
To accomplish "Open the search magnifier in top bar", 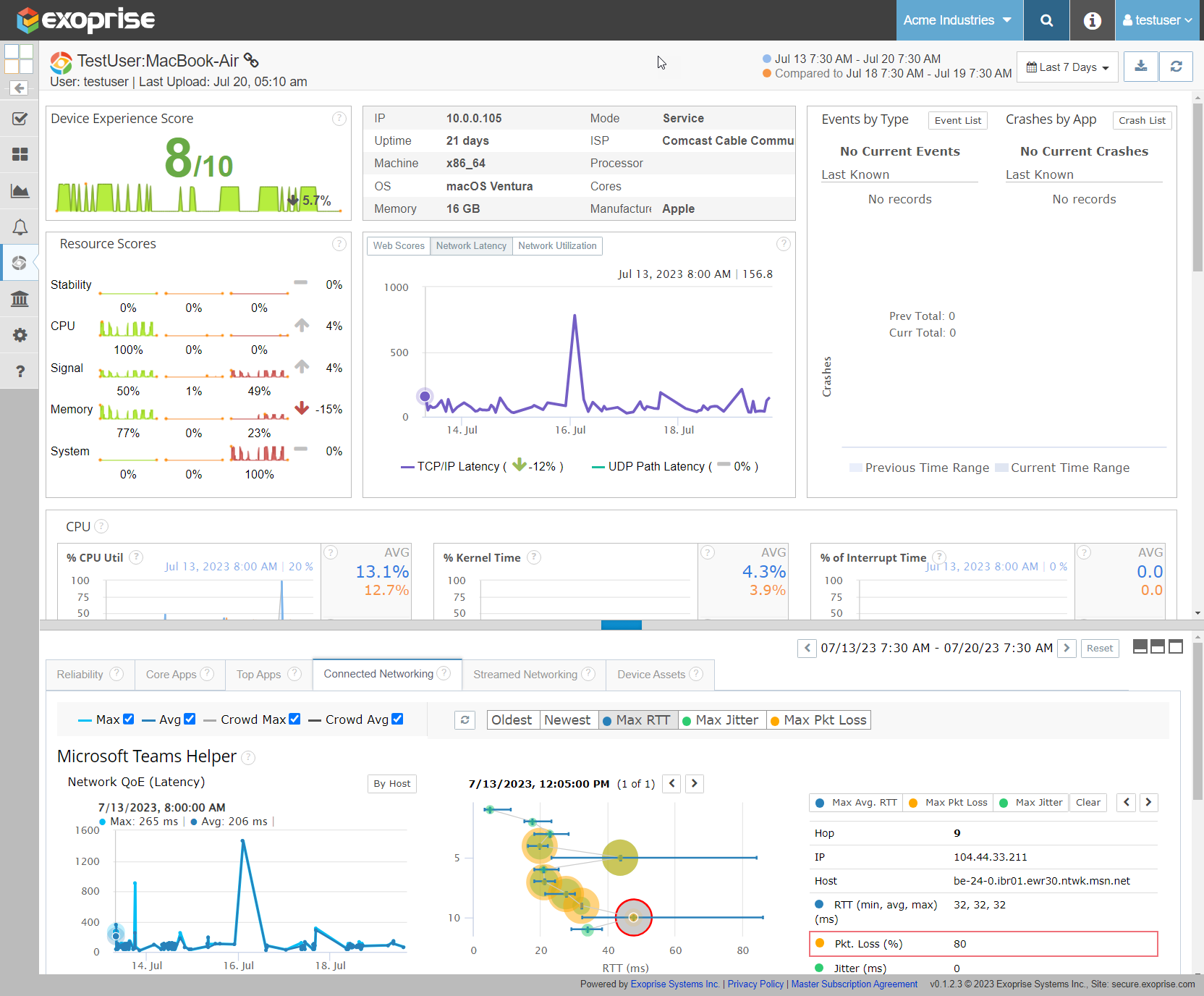I will tap(1046, 20).
